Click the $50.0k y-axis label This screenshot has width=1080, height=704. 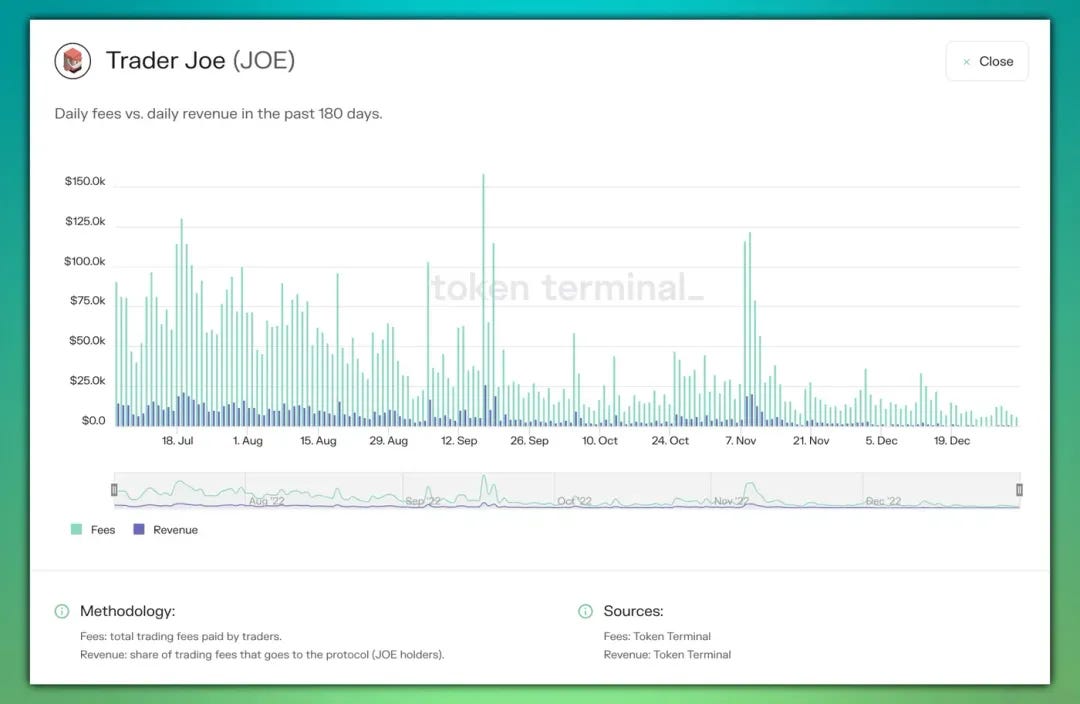pos(87,340)
